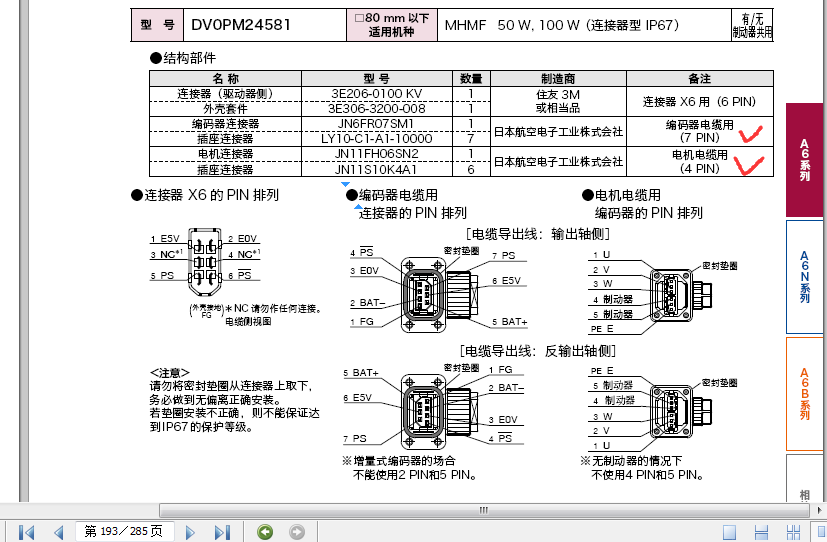The width and height of the screenshot is (827, 542).
Task: Open the A6B 系列 side tab
Action: [x=805, y=394]
